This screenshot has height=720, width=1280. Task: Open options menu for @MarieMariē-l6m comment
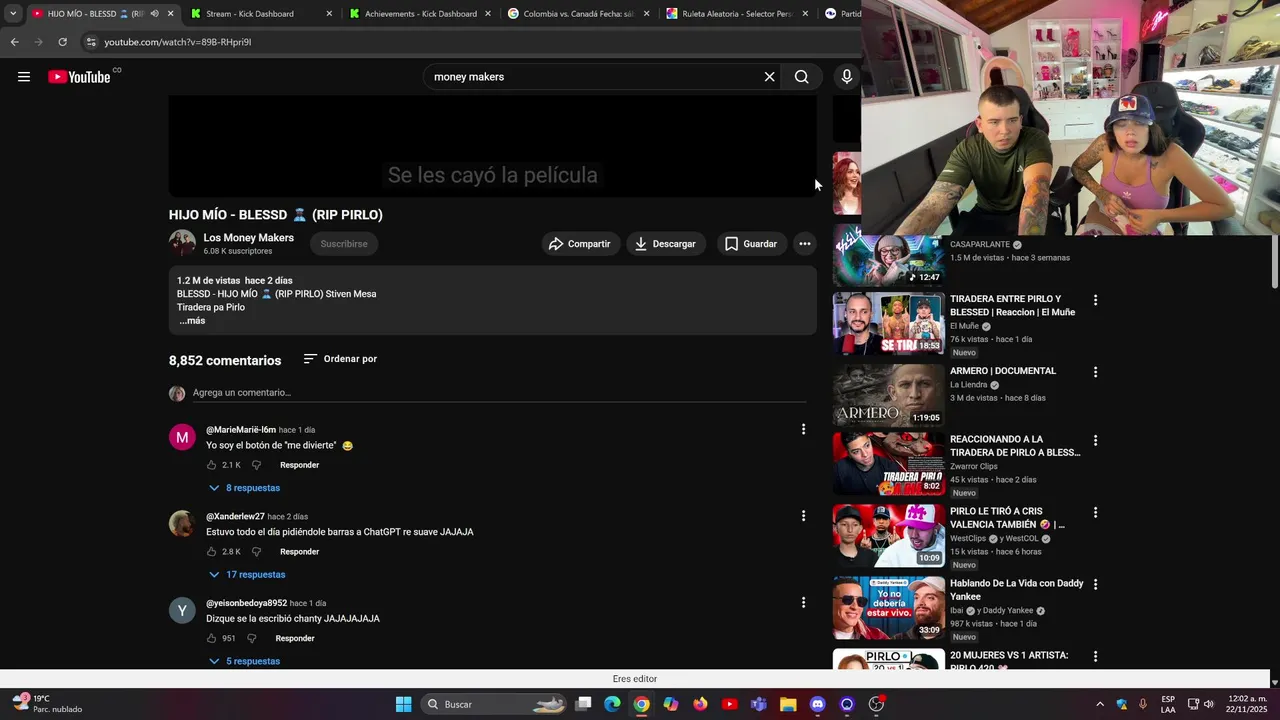tap(803, 429)
